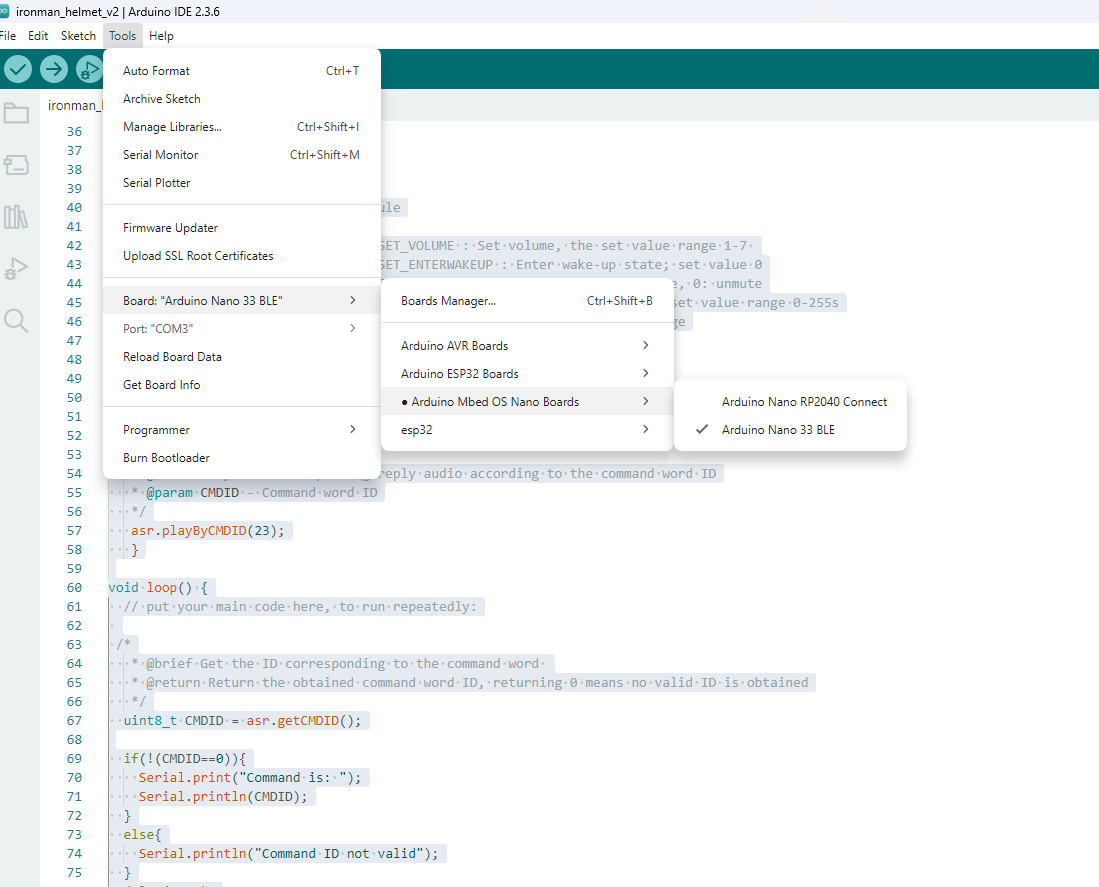This screenshot has height=887, width=1099.
Task: Click the "@return Return the obtained" comment line
Action: click(x=470, y=682)
